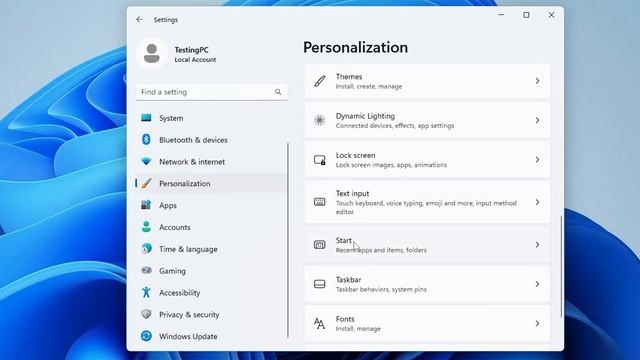Click the Apps icon in sidebar

pos(146,205)
